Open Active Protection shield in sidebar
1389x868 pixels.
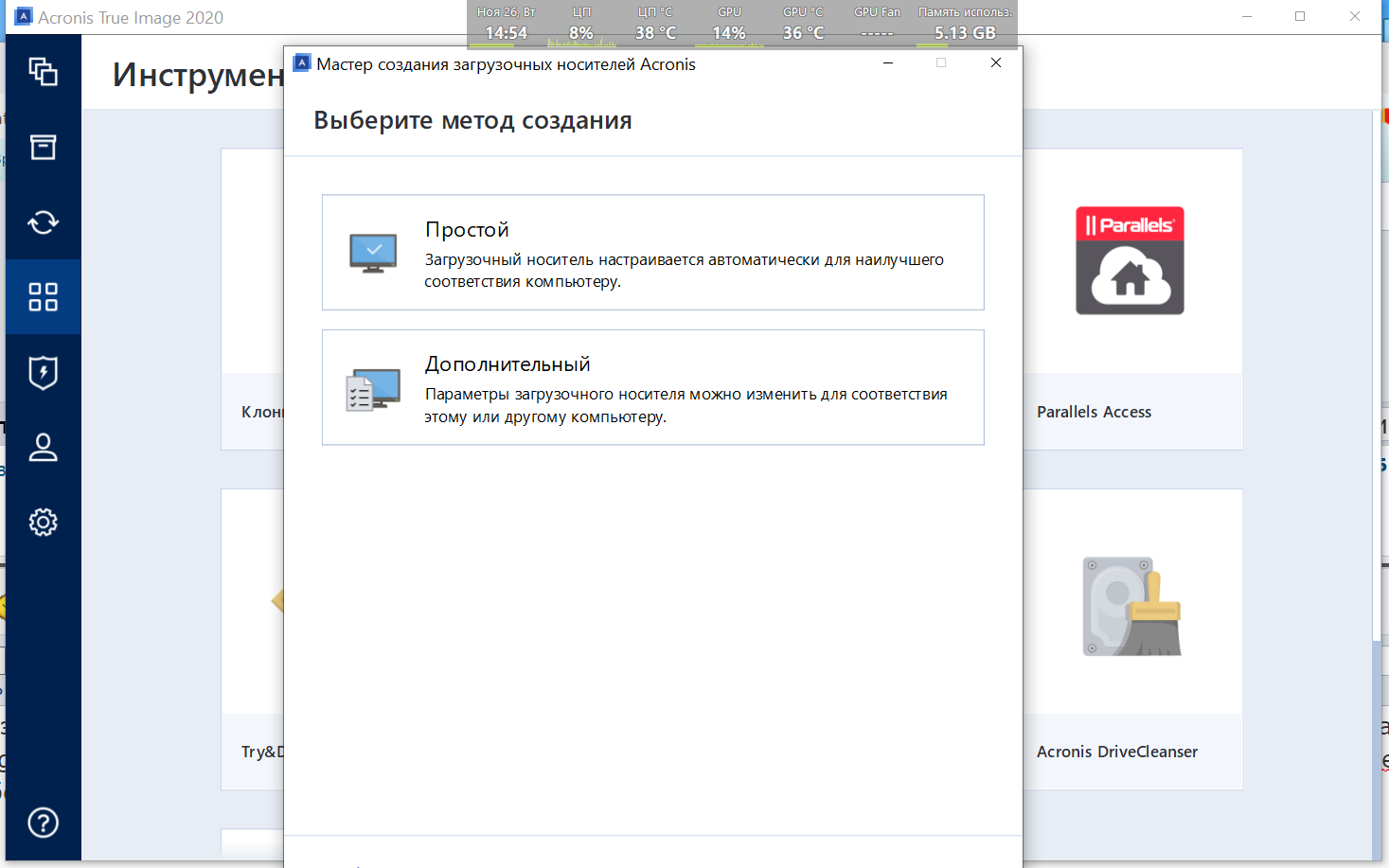click(x=43, y=372)
